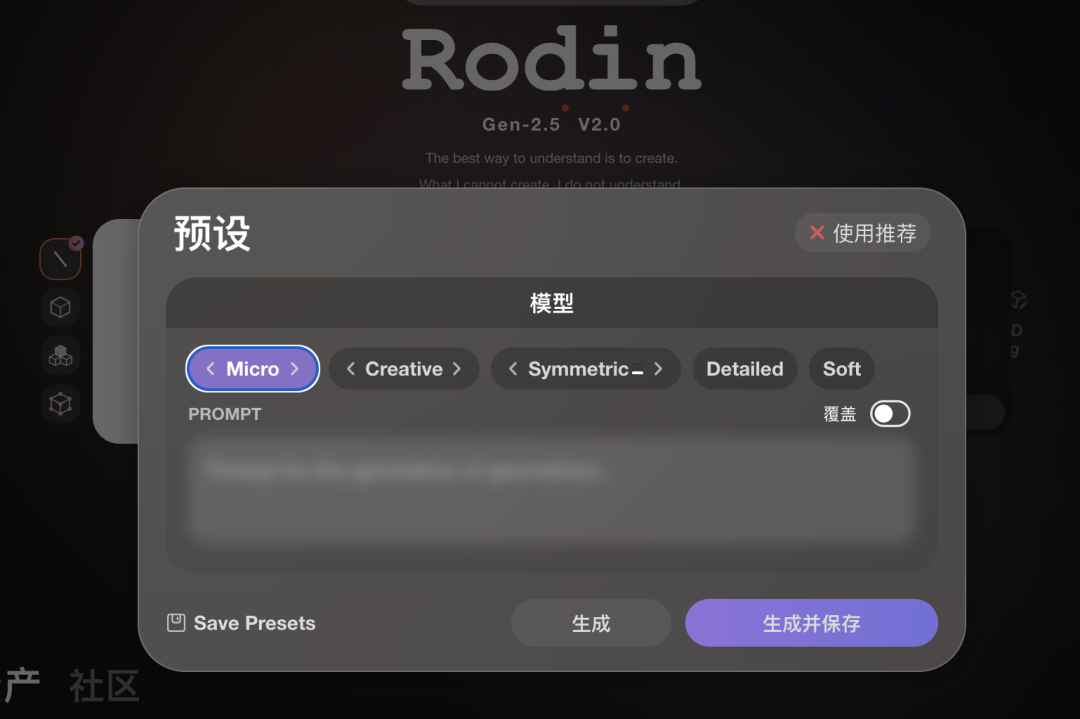Image resolution: width=1080 pixels, height=719 pixels.
Task: Select the Symmetric preset pill
Action: (585, 369)
